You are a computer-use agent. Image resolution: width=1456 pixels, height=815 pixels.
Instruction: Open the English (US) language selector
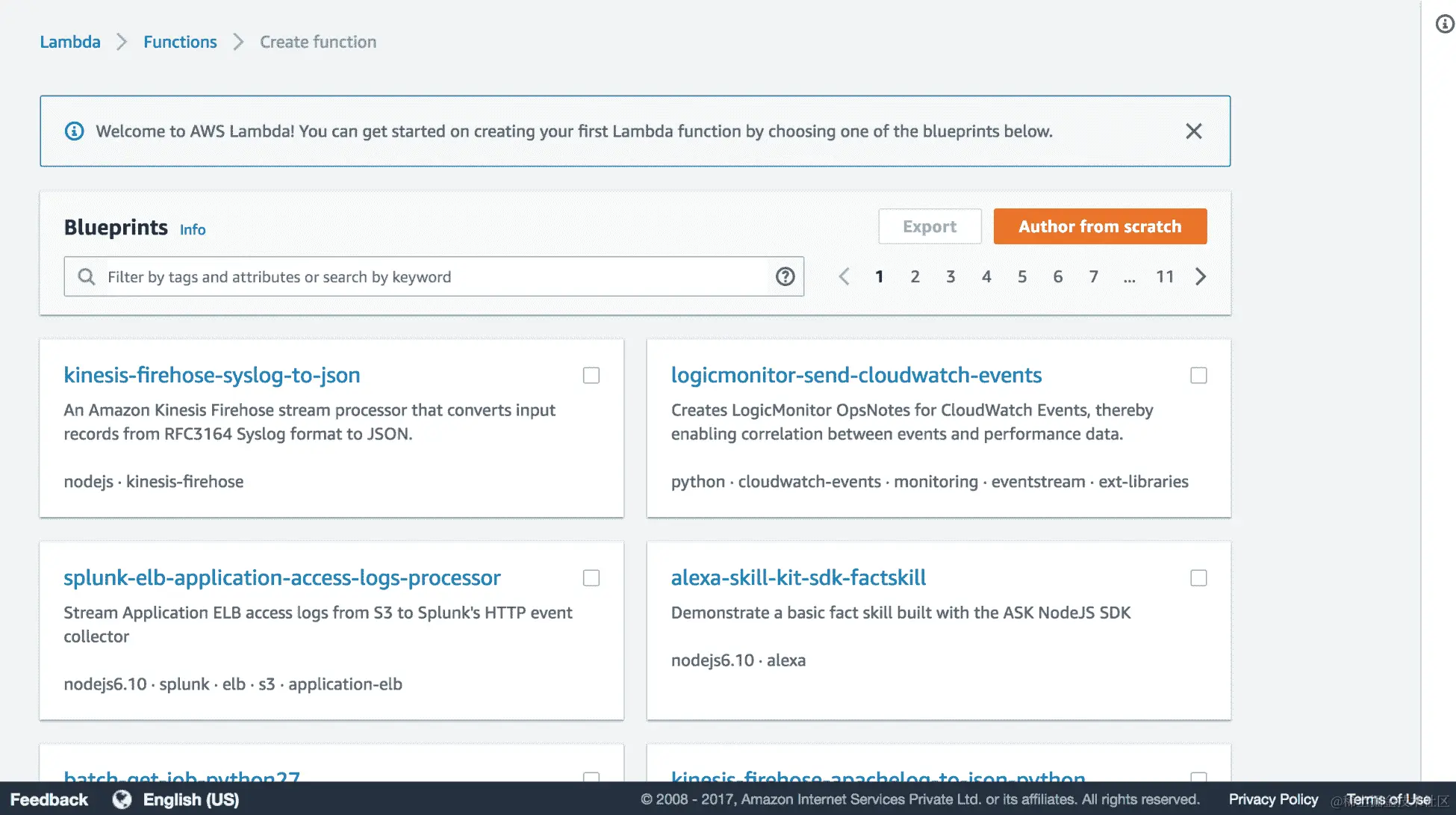click(191, 799)
